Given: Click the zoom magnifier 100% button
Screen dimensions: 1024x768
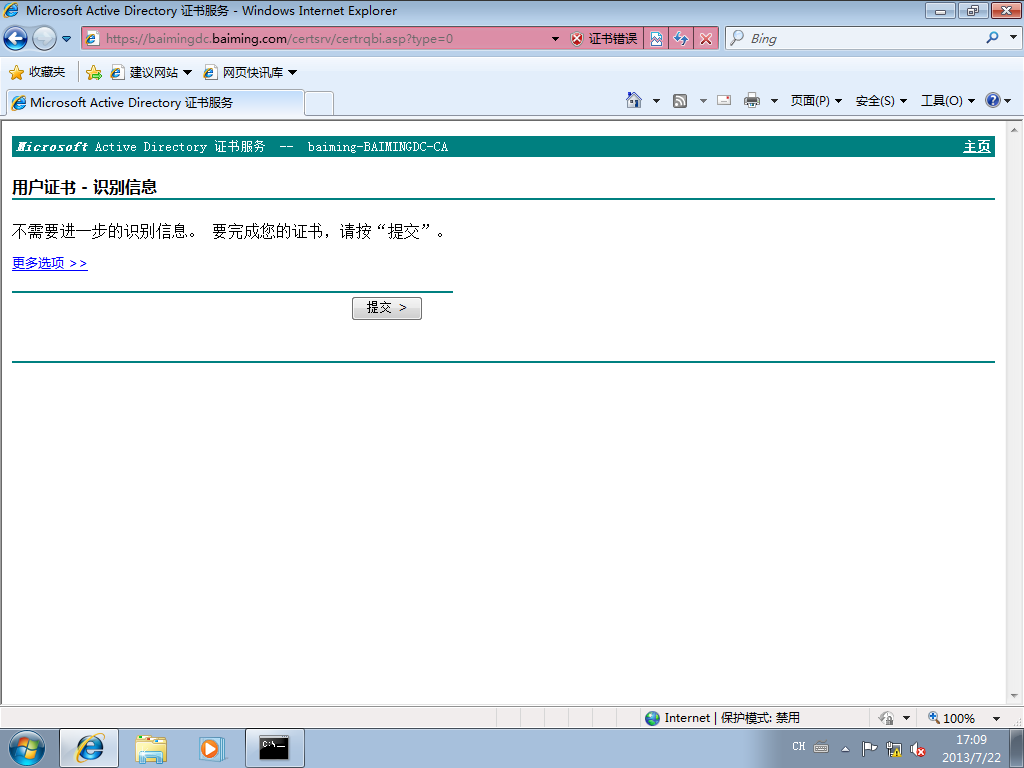Looking at the screenshot, I should pyautogui.click(x=952, y=718).
